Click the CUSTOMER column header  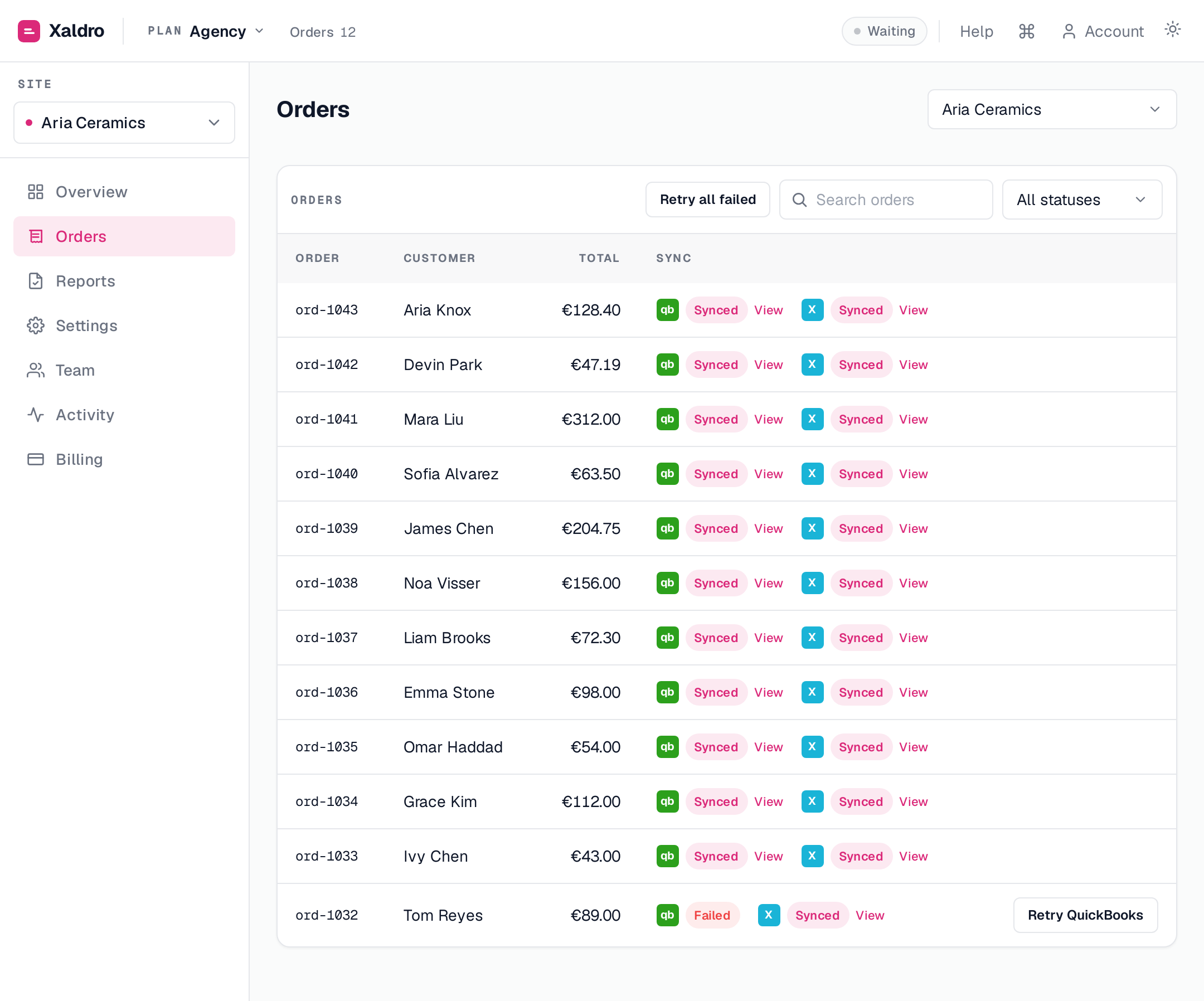click(x=439, y=258)
